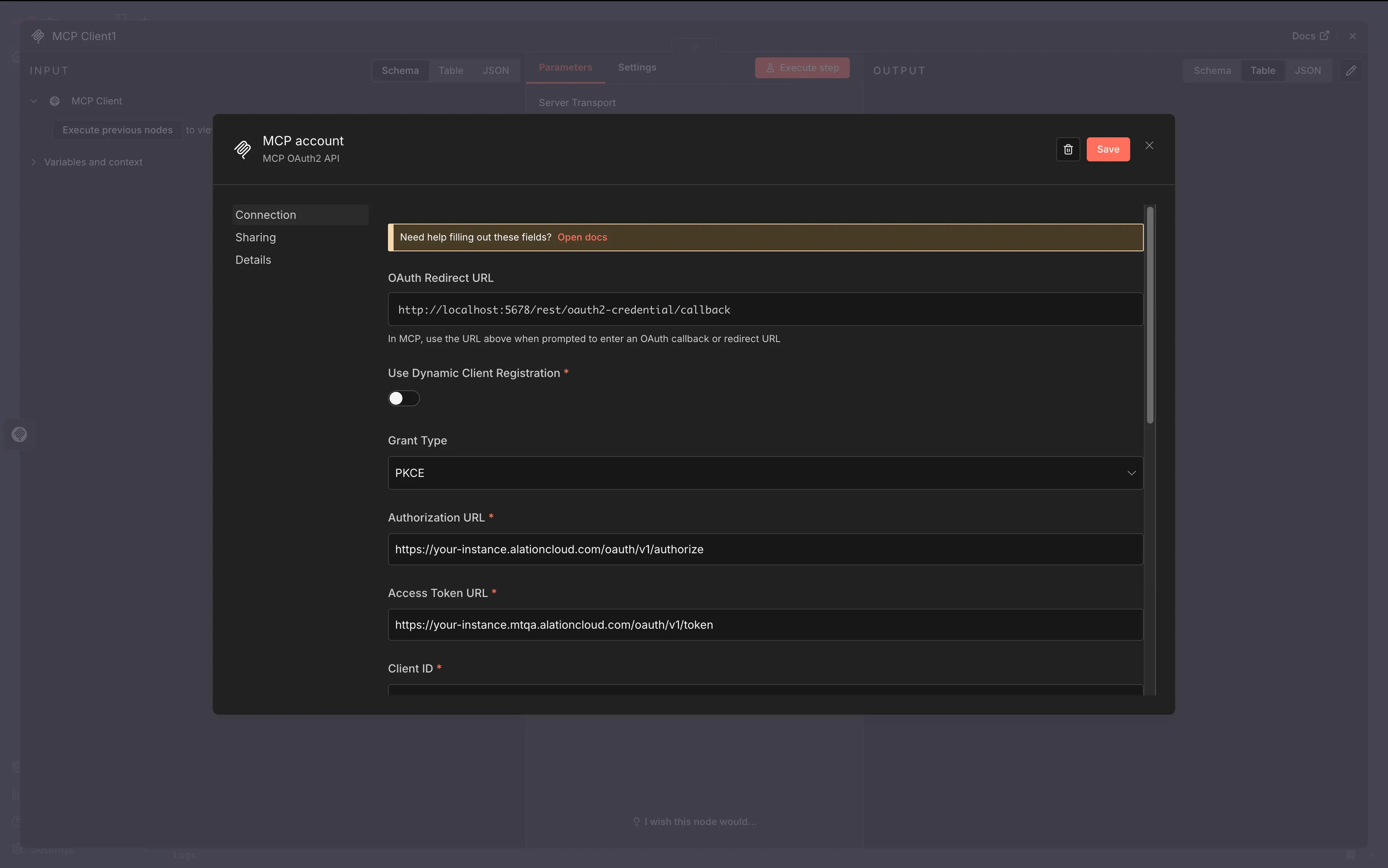Viewport: 1388px width, 868px height.
Task: Click the lightbulb wish icon at bottom
Action: [x=636, y=821]
